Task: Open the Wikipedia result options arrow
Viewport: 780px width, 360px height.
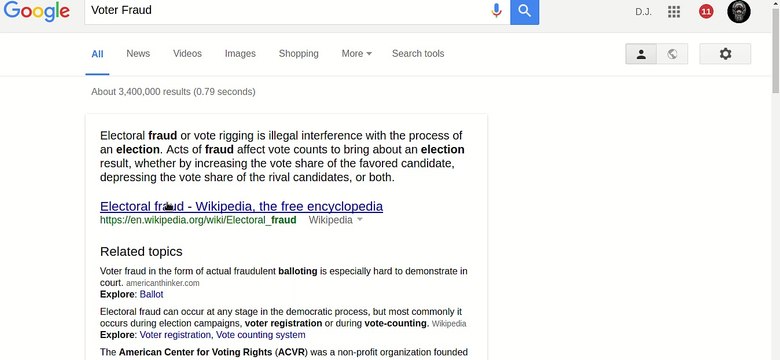Action: coord(360,220)
